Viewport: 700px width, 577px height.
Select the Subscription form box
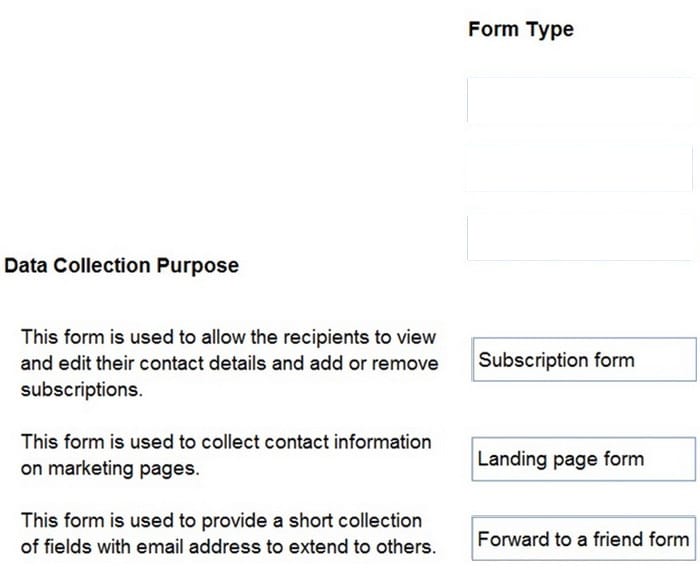click(x=584, y=360)
